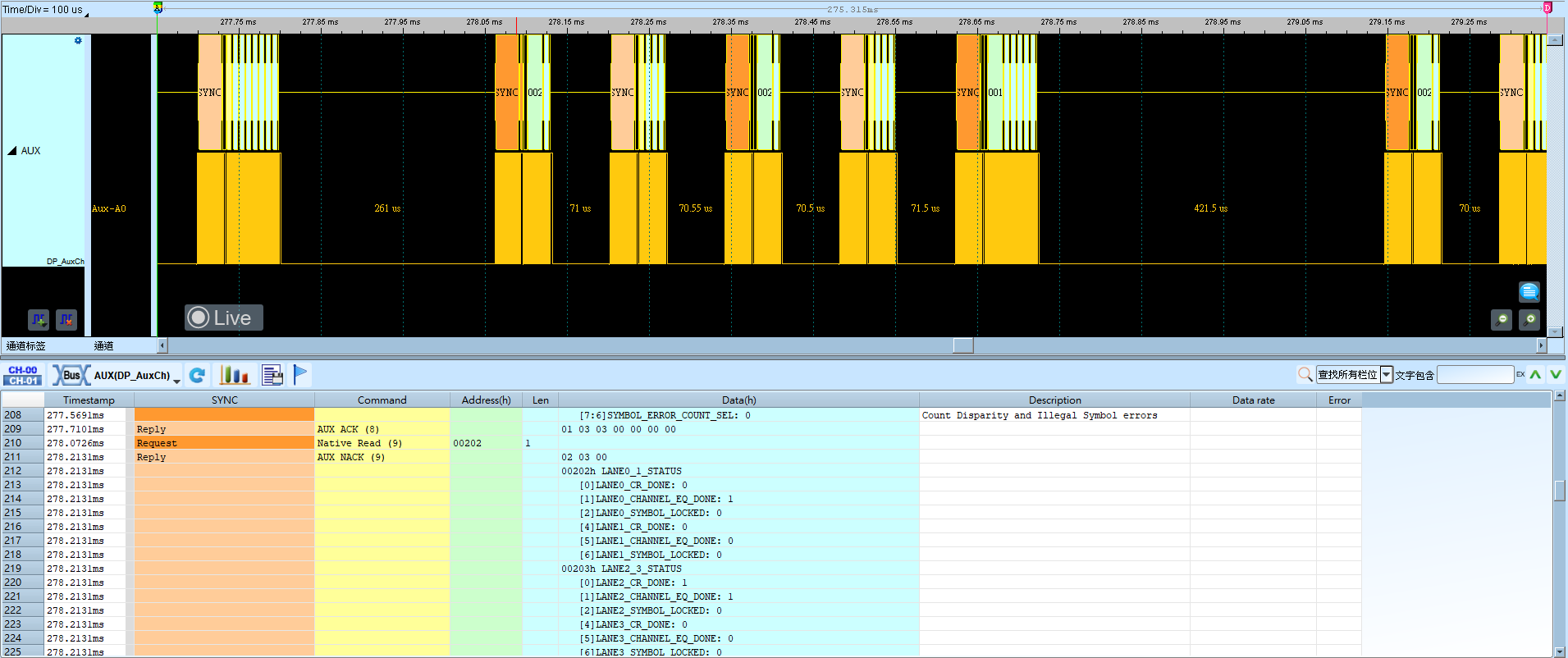This screenshot has width=1568, height=658.
Task: Click the waveform scroll right arrow
Action: (1541, 346)
